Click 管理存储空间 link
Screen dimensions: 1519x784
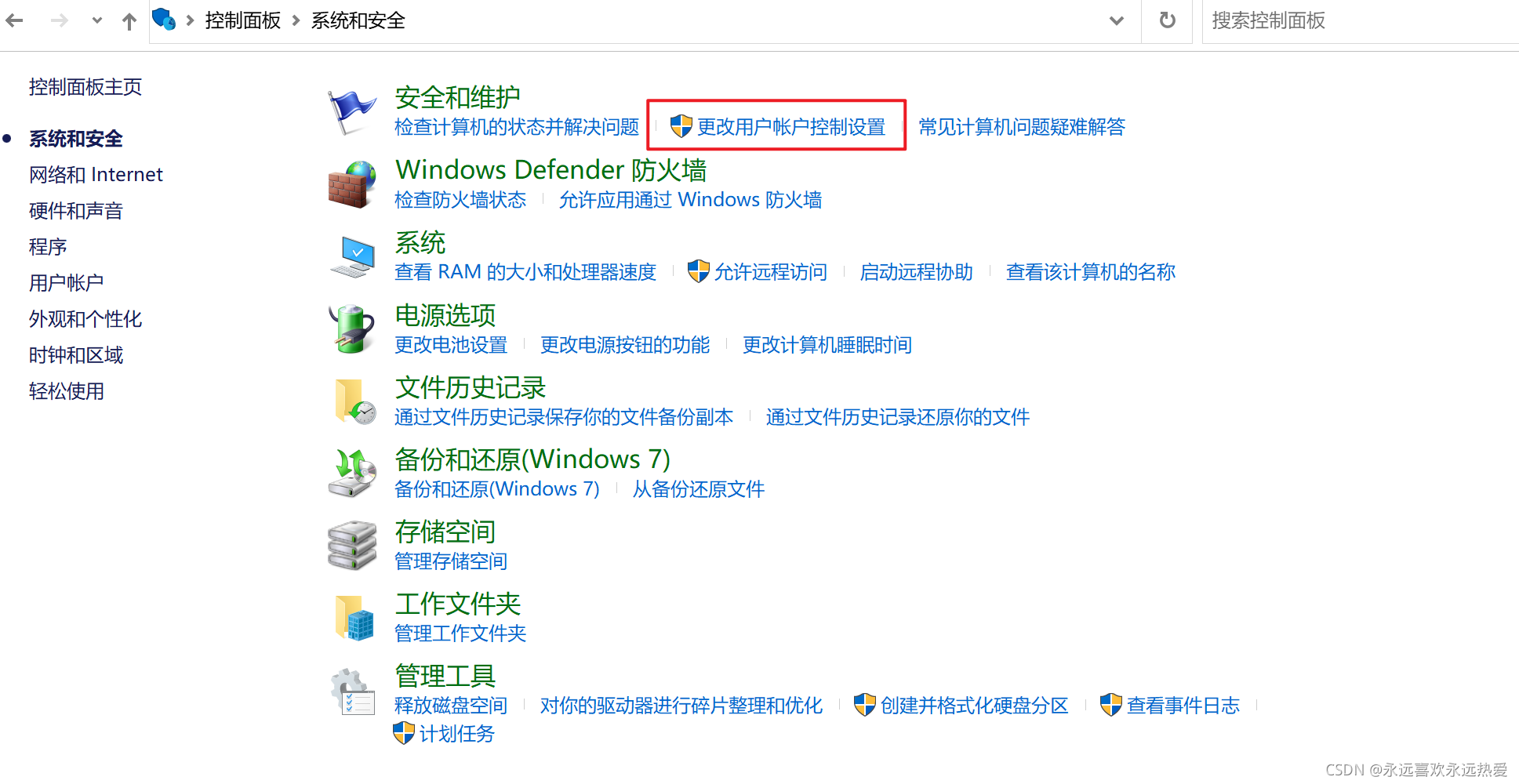[x=451, y=561]
